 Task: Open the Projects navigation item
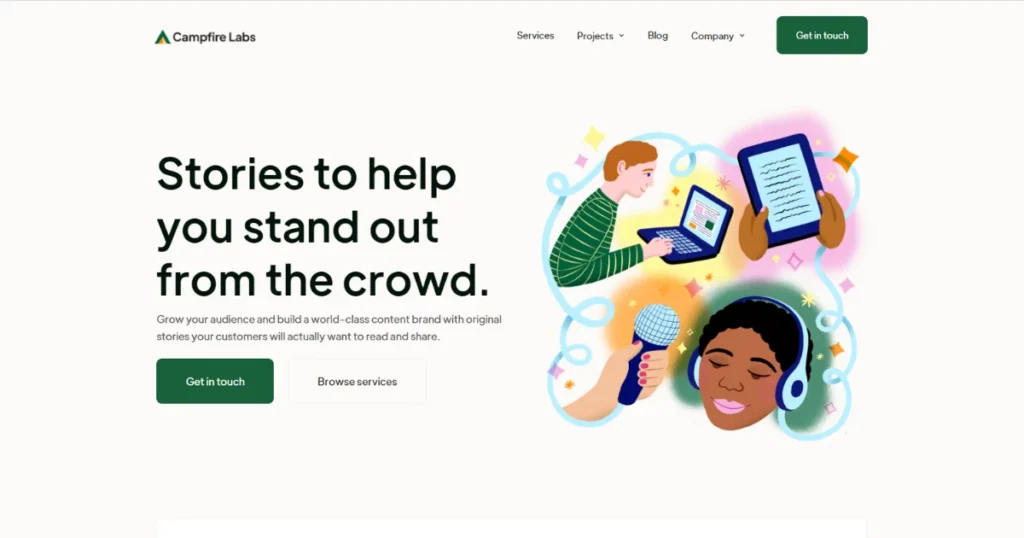point(595,36)
